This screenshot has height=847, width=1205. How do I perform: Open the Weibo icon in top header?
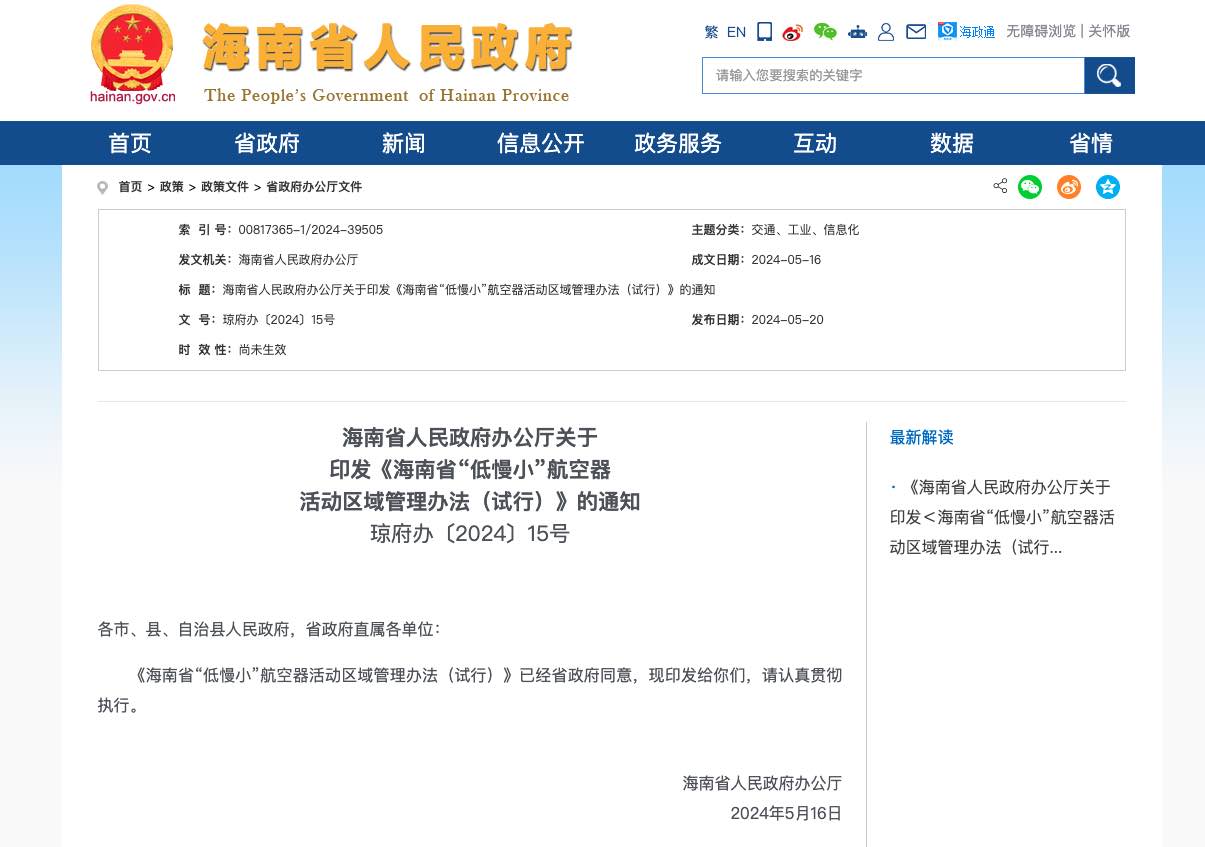pyautogui.click(x=793, y=32)
